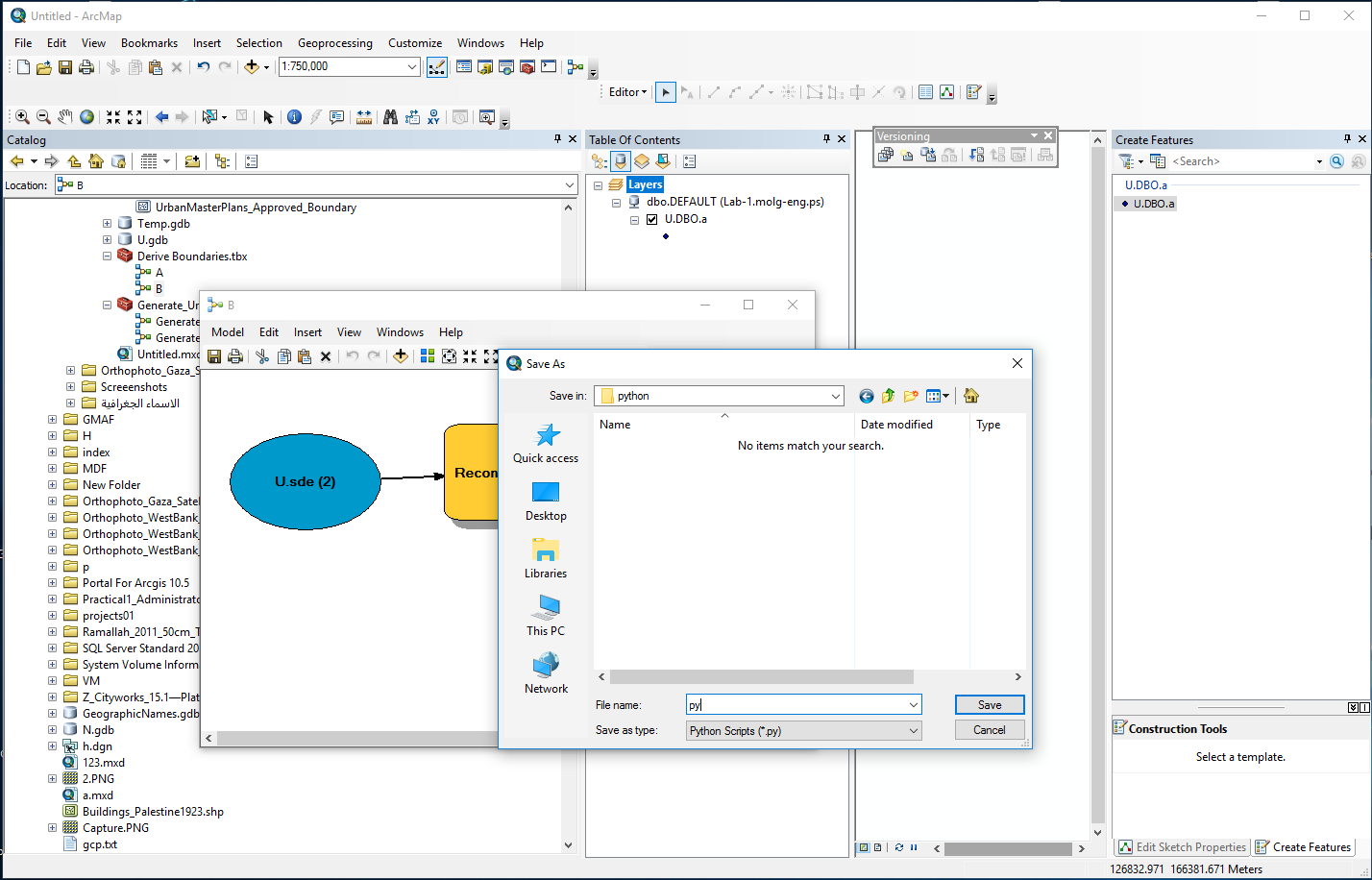Go up one level in Save As dialog
The image size is (1372, 880).
(x=888, y=396)
